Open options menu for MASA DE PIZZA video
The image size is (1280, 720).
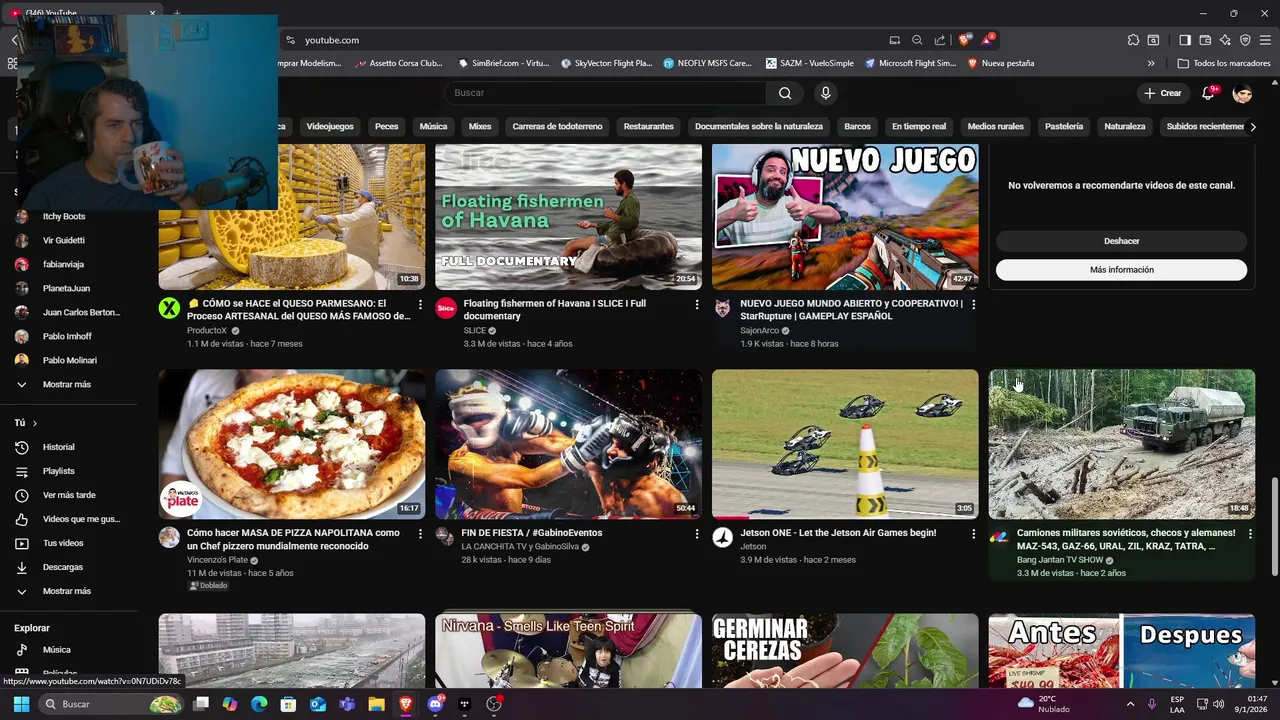point(420,534)
